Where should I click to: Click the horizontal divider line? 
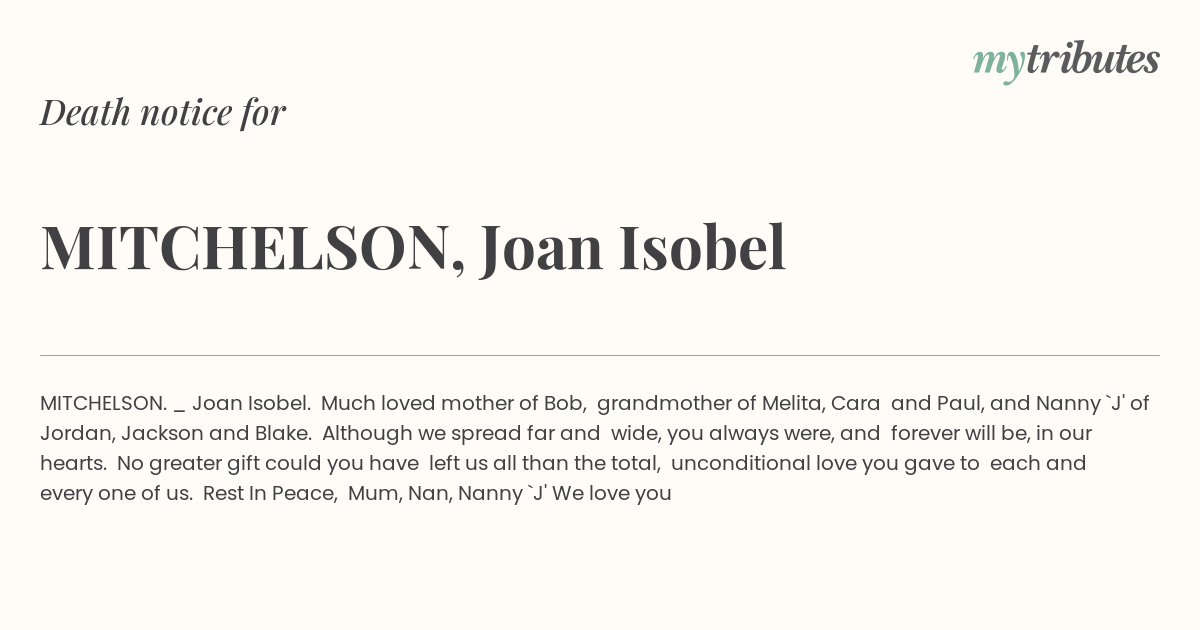(x=600, y=355)
